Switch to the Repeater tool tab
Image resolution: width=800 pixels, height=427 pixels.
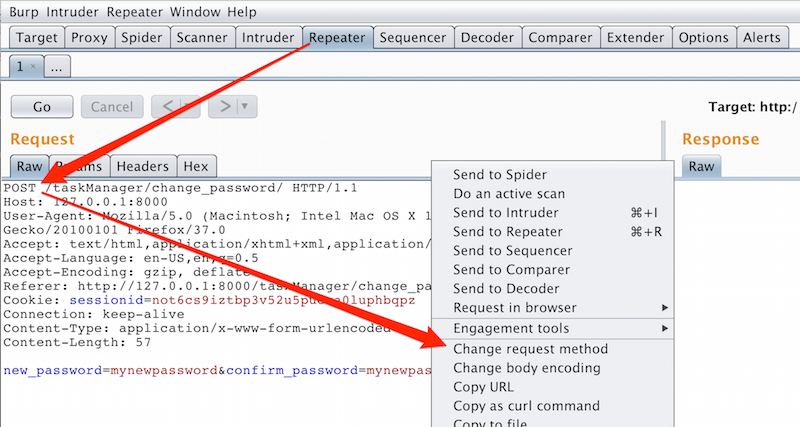[337, 37]
